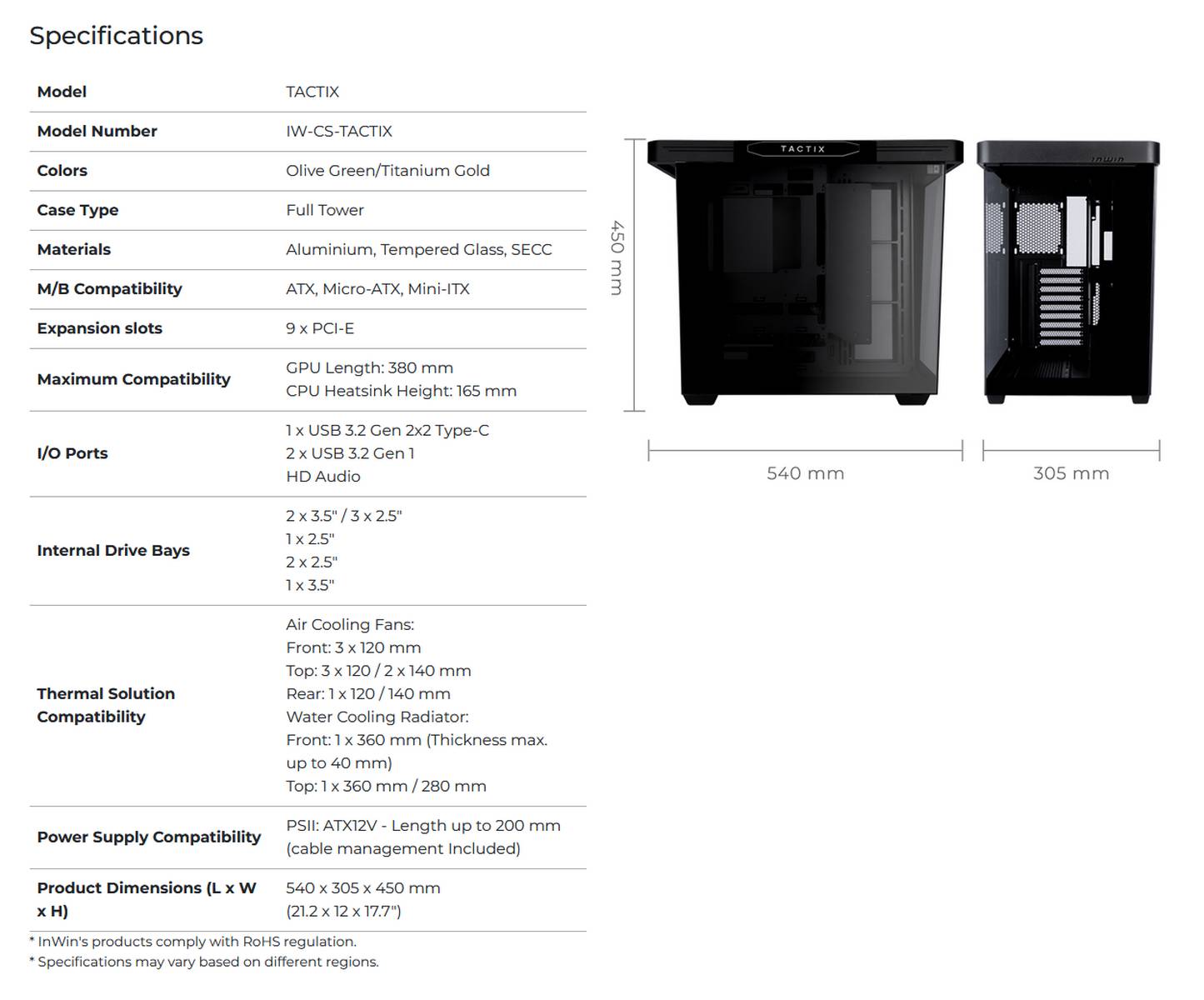Open the TACTIX case side view image
The width and height of the screenshot is (1204, 1000).
click(806, 273)
